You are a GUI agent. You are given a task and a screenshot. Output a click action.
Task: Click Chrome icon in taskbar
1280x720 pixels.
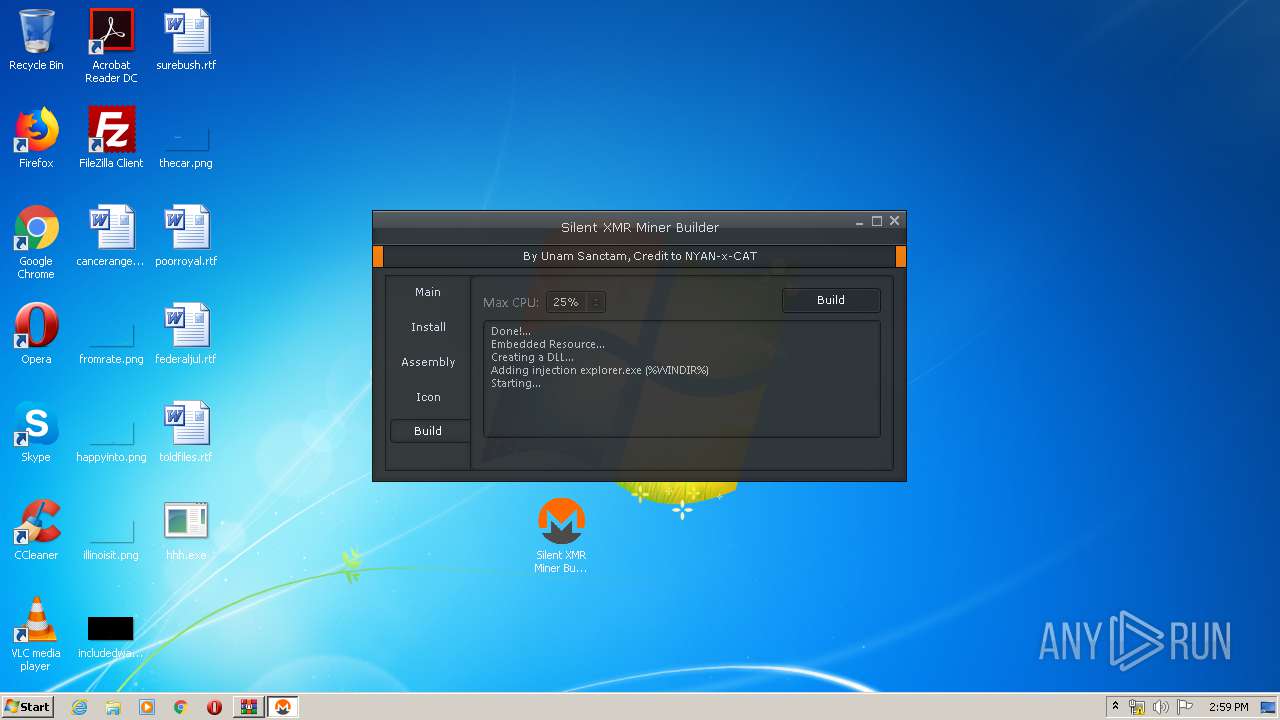pos(181,707)
